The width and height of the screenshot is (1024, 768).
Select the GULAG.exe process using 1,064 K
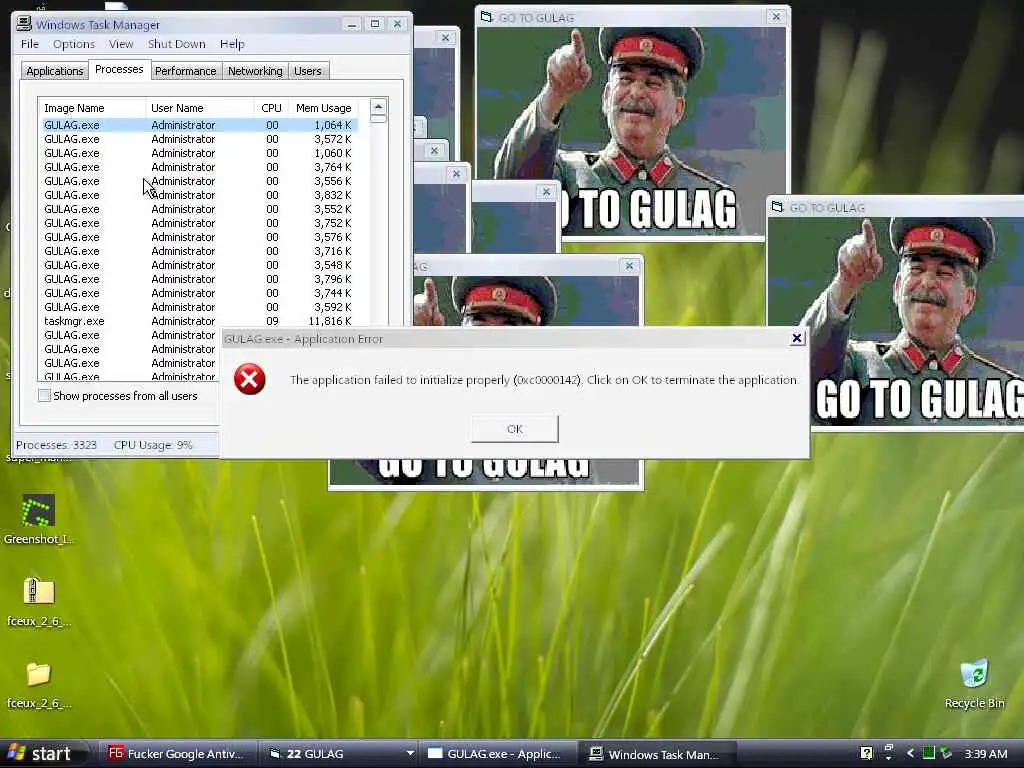[x=199, y=125]
